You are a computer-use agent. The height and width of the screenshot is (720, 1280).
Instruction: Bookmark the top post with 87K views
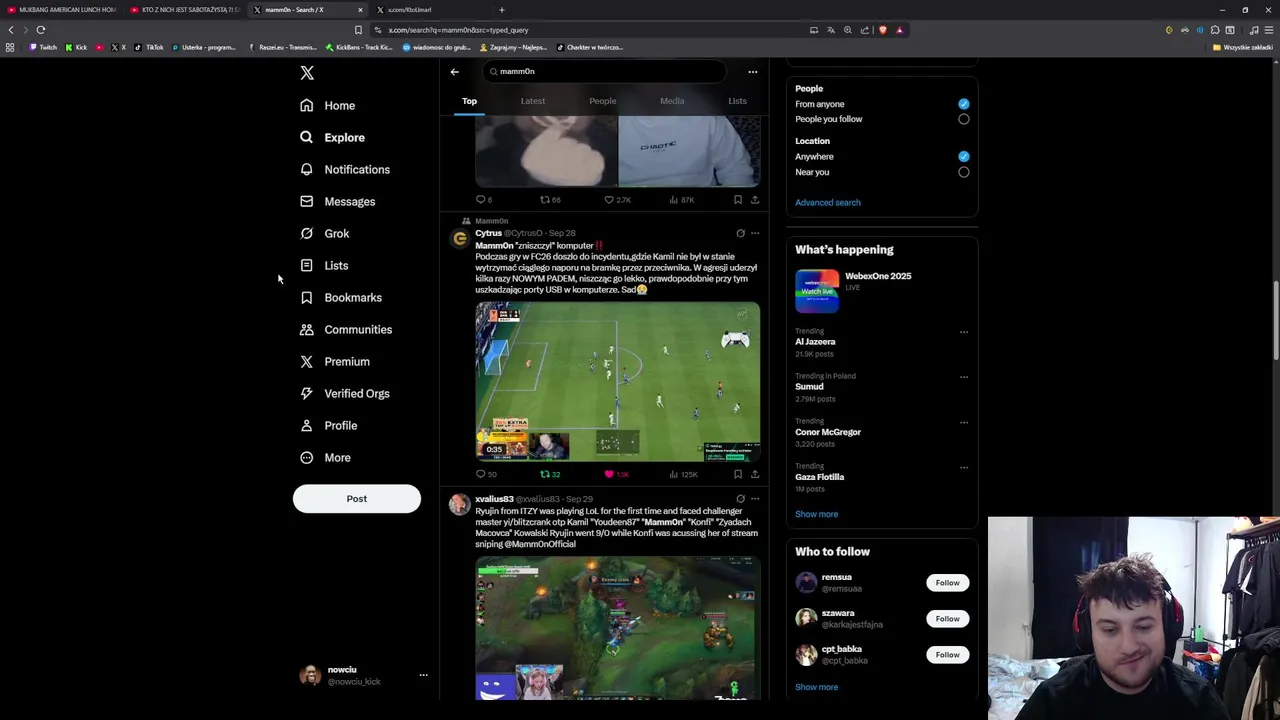738,200
